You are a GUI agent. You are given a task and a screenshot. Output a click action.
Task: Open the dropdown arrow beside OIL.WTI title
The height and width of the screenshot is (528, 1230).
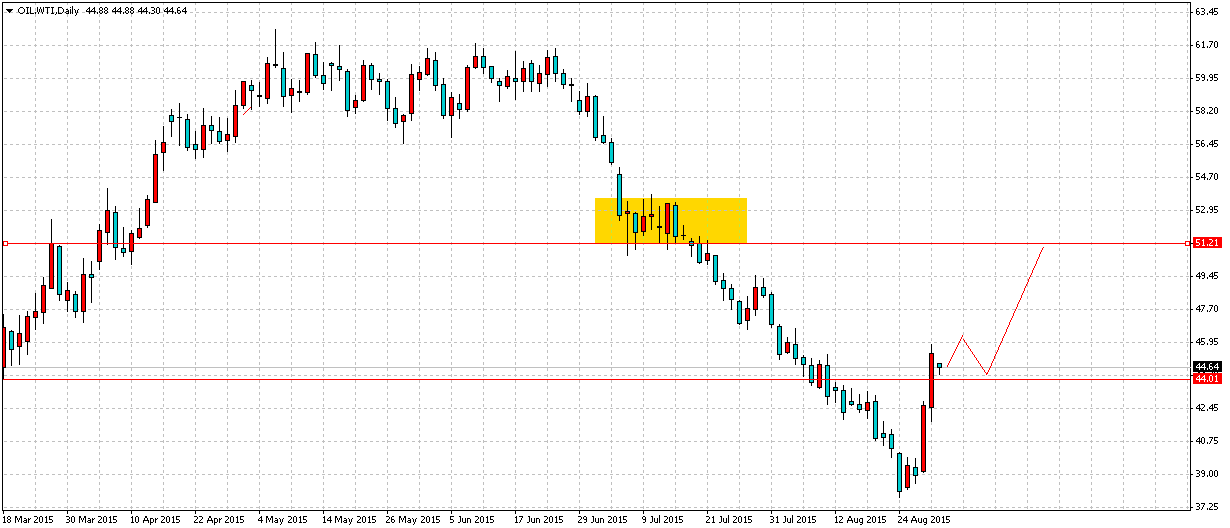9,9
